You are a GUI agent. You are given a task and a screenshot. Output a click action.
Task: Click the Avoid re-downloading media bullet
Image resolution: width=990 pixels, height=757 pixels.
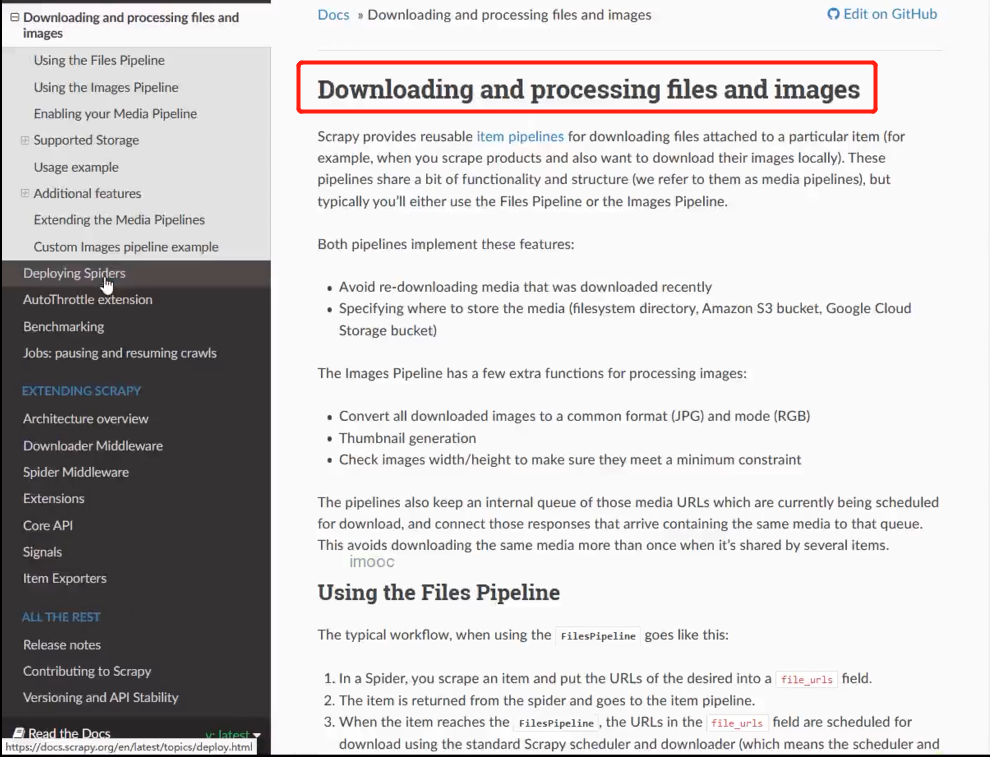pos(525,287)
